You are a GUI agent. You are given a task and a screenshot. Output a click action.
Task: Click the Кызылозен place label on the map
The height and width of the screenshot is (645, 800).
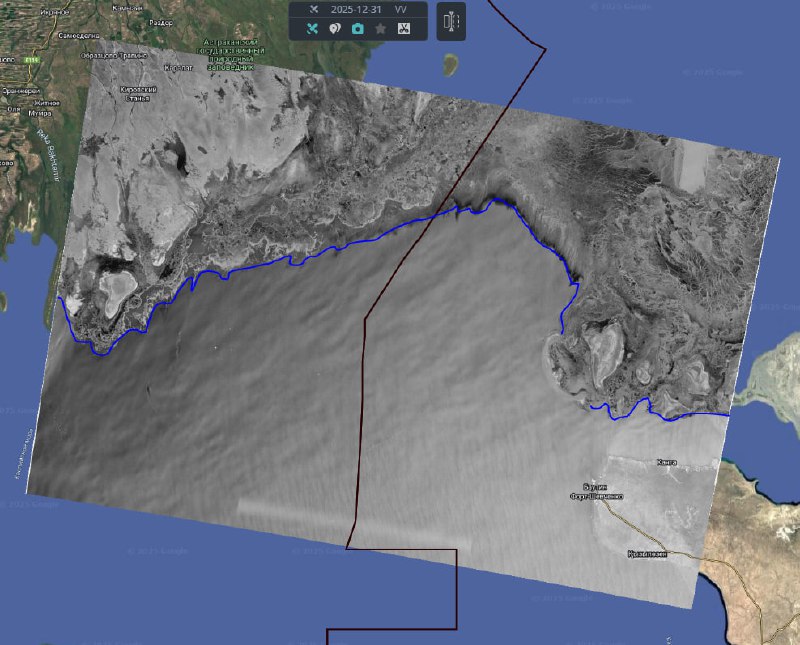pos(648,553)
